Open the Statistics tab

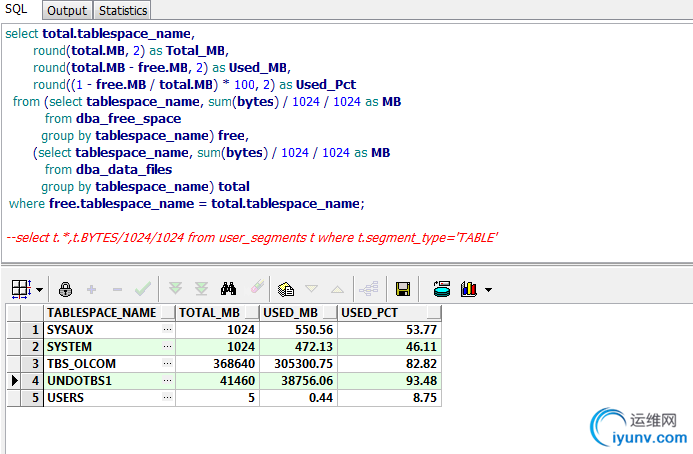(x=122, y=10)
